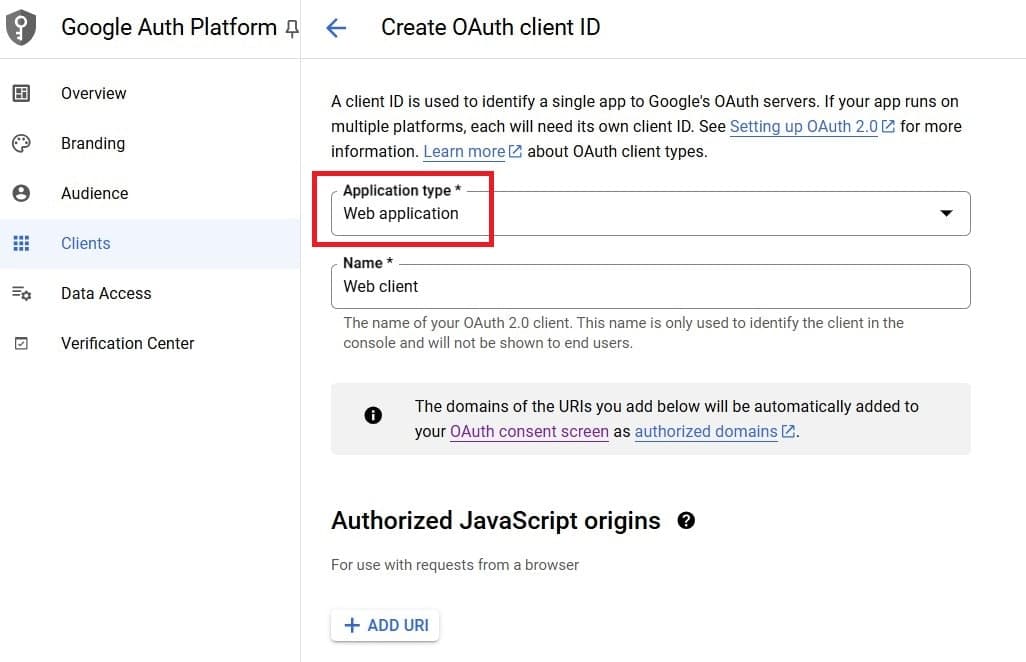Click the ADD URI button

click(x=385, y=624)
